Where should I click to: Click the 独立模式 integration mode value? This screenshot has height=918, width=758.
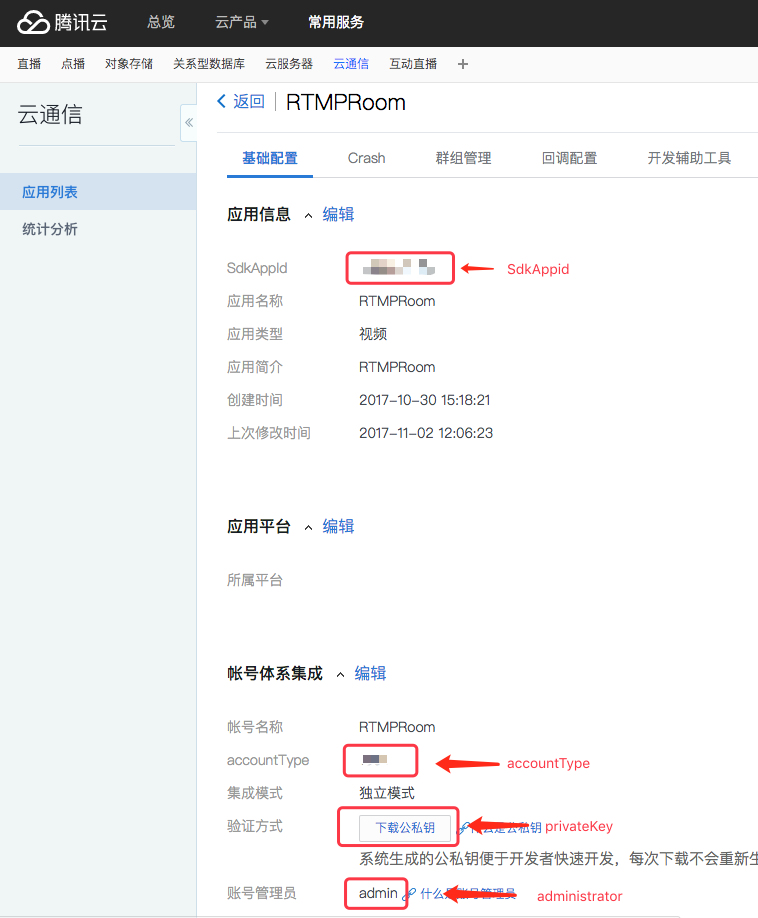click(x=387, y=793)
